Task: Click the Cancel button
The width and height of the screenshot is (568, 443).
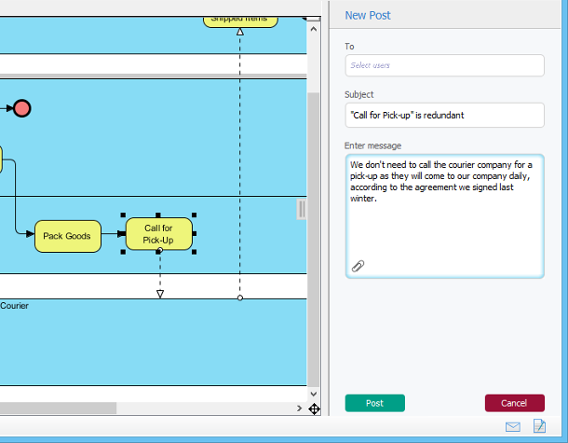Action: tap(515, 403)
